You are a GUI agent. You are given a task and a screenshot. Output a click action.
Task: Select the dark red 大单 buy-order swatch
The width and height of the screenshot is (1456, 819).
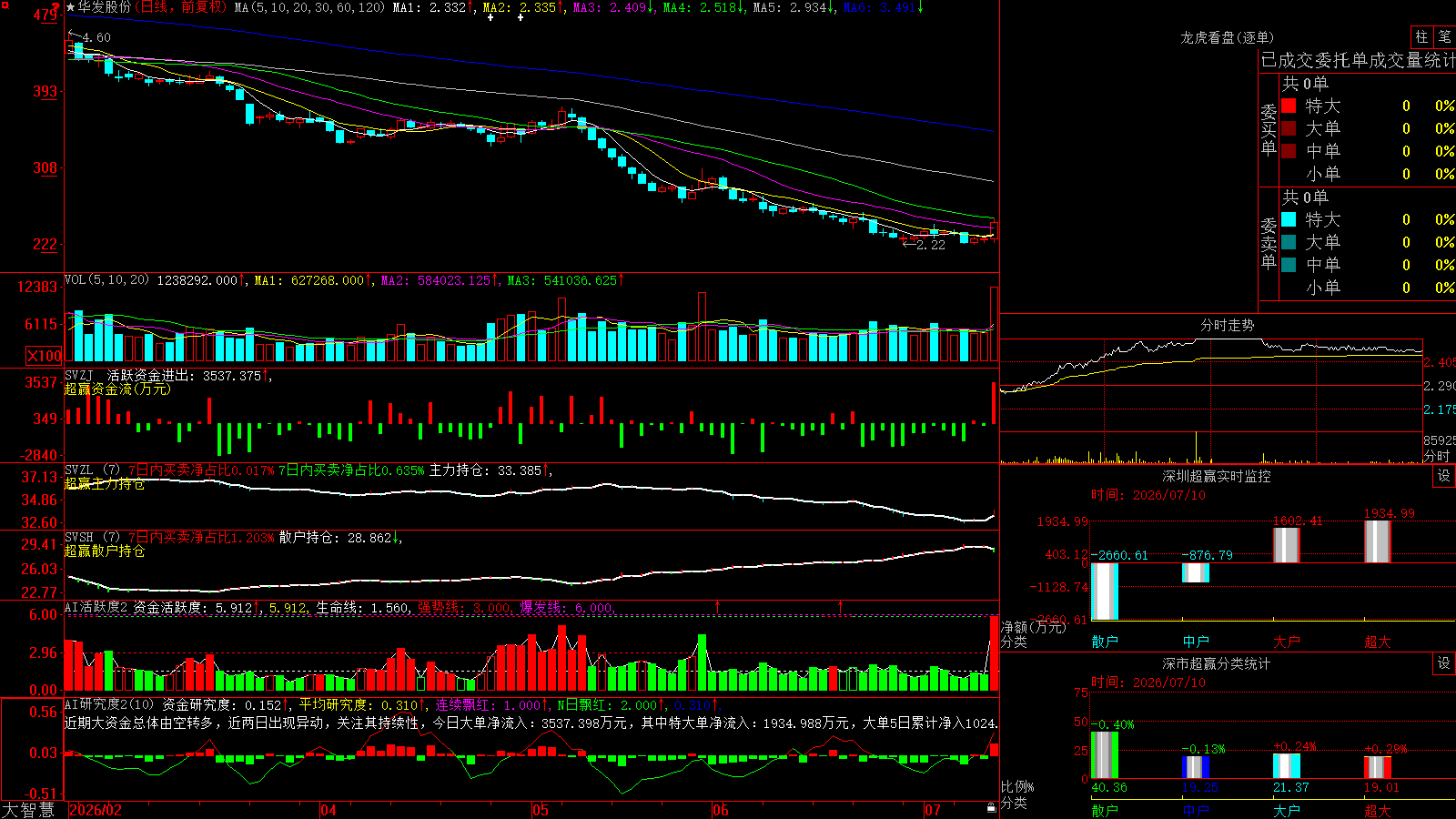pyautogui.click(x=1289, y=128)
